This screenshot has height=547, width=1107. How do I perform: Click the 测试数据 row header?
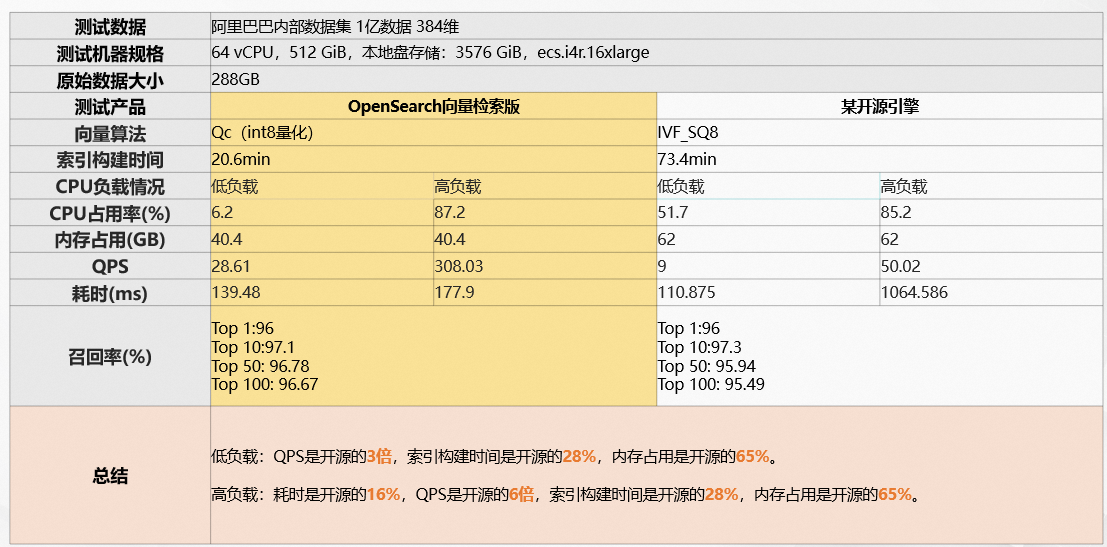(x=110, y=27)
